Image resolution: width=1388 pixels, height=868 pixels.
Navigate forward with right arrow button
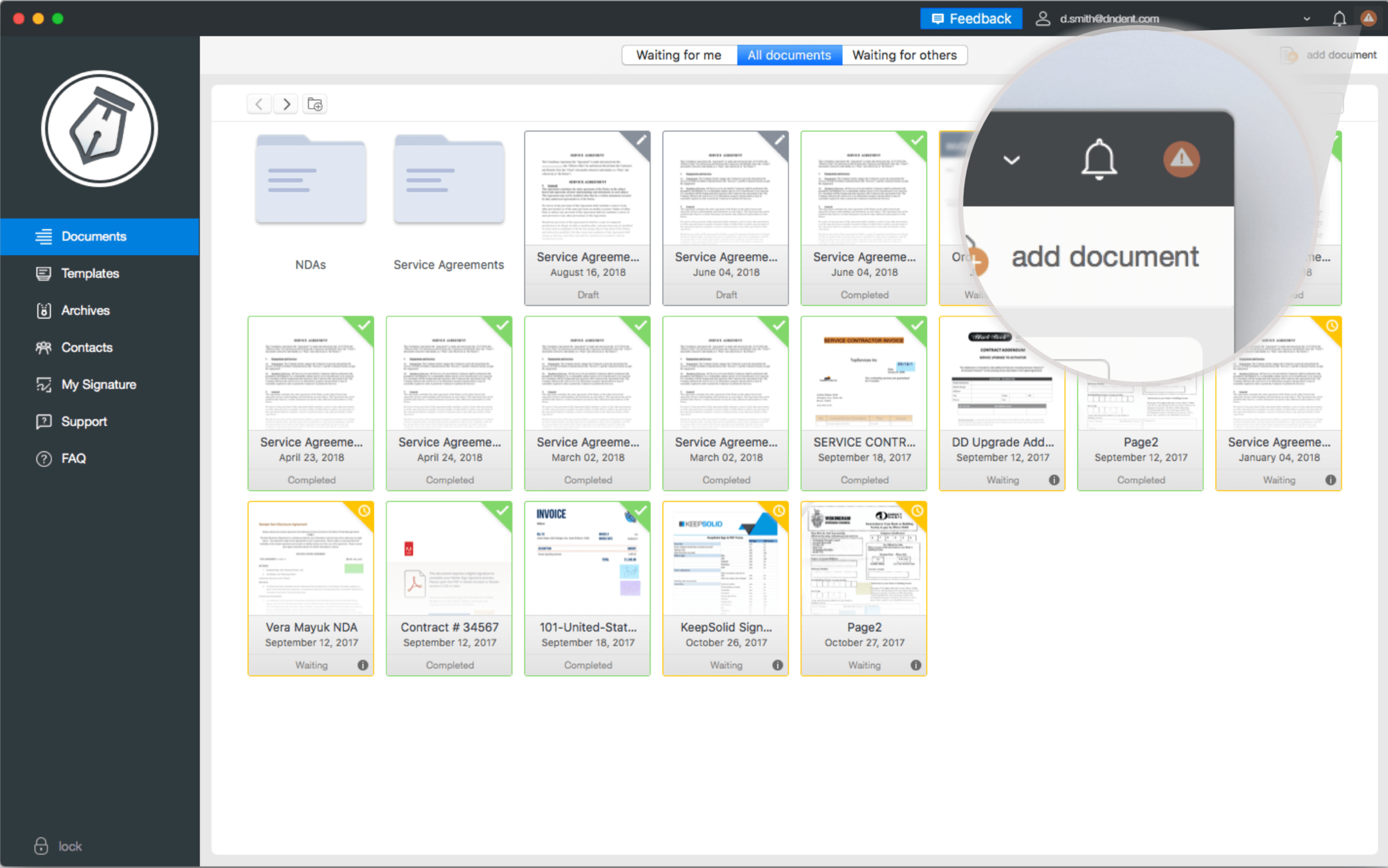[x=287, y=104]
